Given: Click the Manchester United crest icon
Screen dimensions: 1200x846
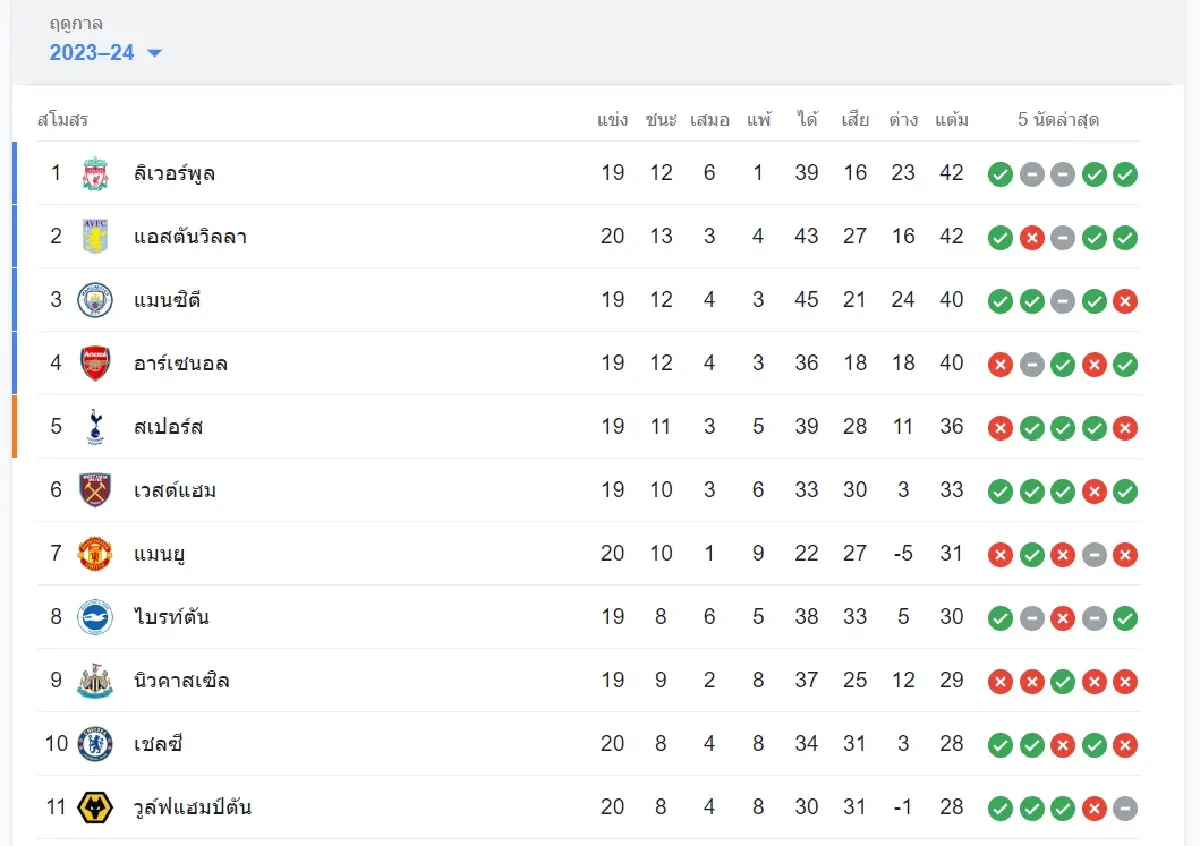Looking at the screenshot, I should point(95,554).
